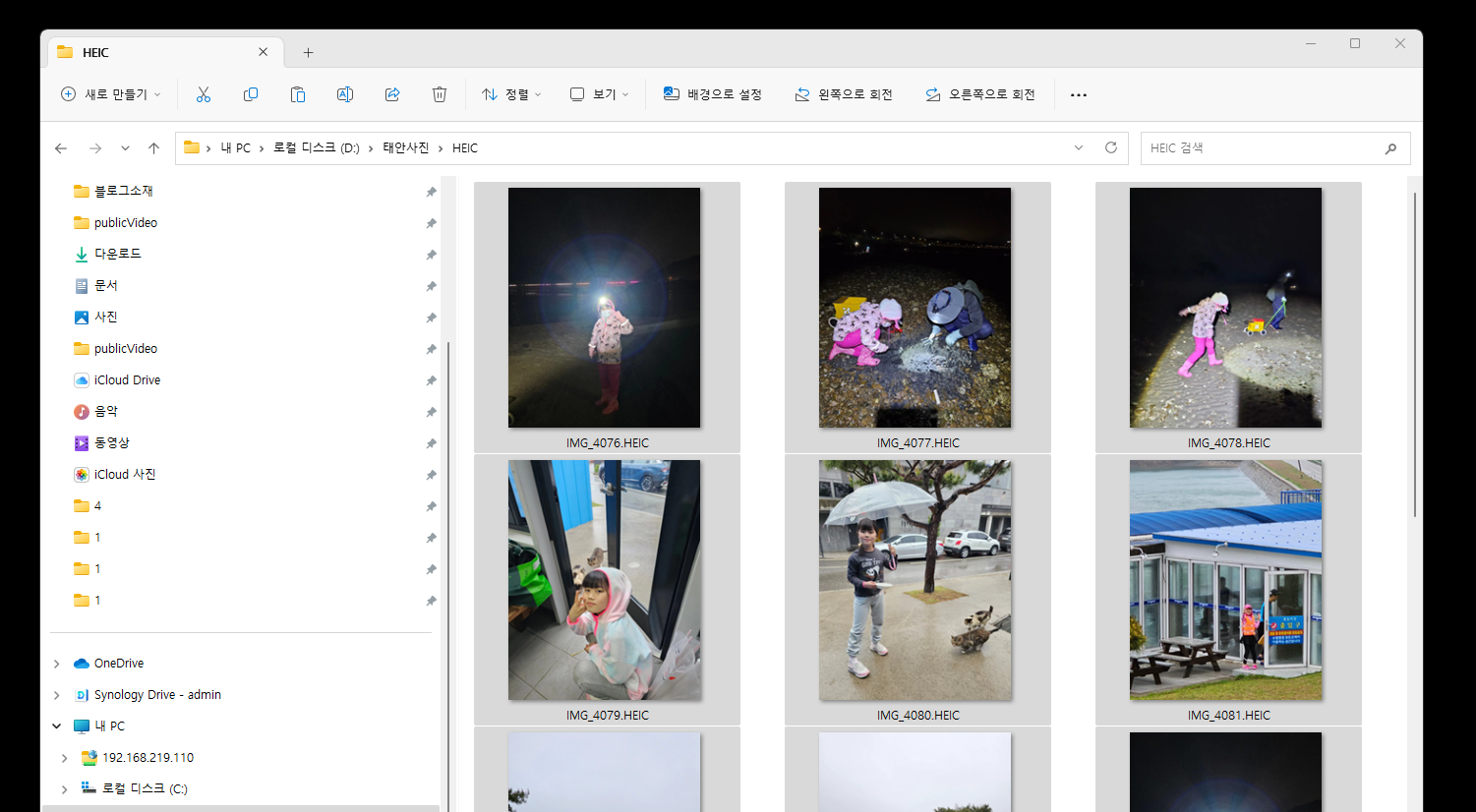This screenshot has width=1476, height=812.
Task: Open 동영상 in sidebar
Action: (x=102, y=443)
